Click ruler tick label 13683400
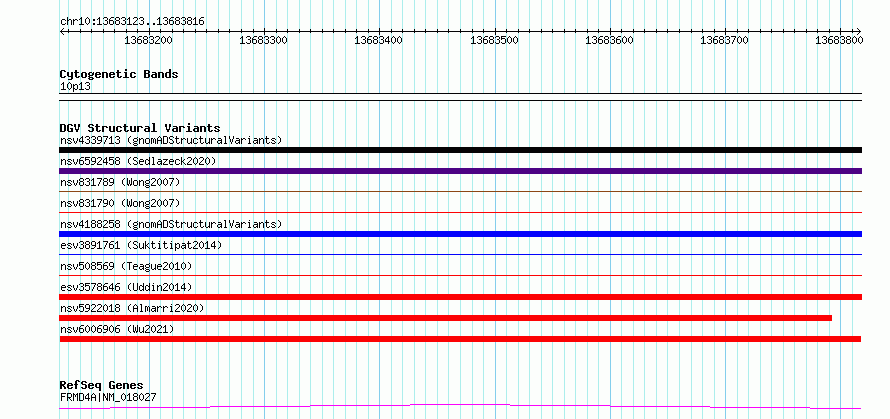The height and width of the screenshot is (419, 890). [378, 40]
